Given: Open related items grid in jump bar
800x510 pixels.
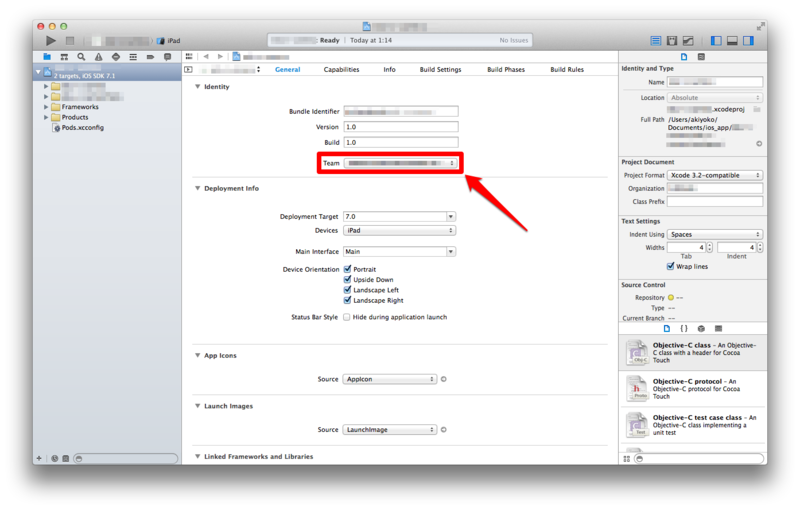Looking at the screenshot, I should tap(189, 57).
